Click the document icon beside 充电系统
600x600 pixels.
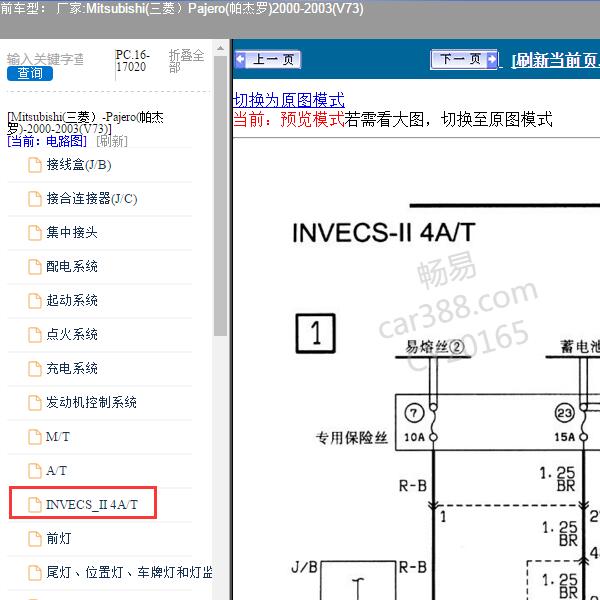(x=35, y=368)
